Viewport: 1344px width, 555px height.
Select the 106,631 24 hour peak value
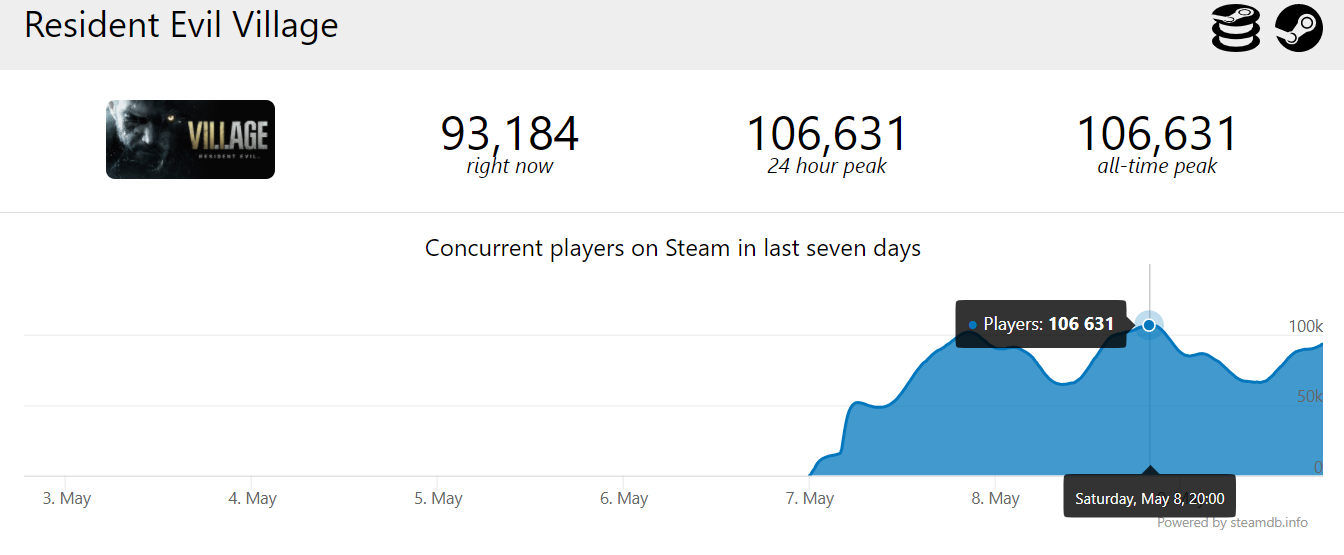coord(827,134)
